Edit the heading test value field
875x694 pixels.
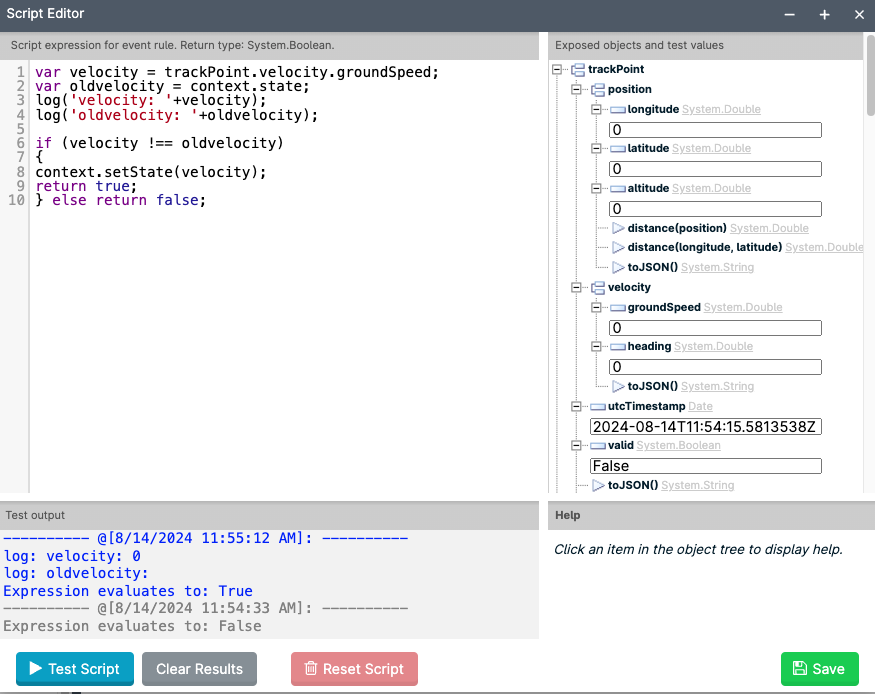pyautogui.click(x=715, y=367)
